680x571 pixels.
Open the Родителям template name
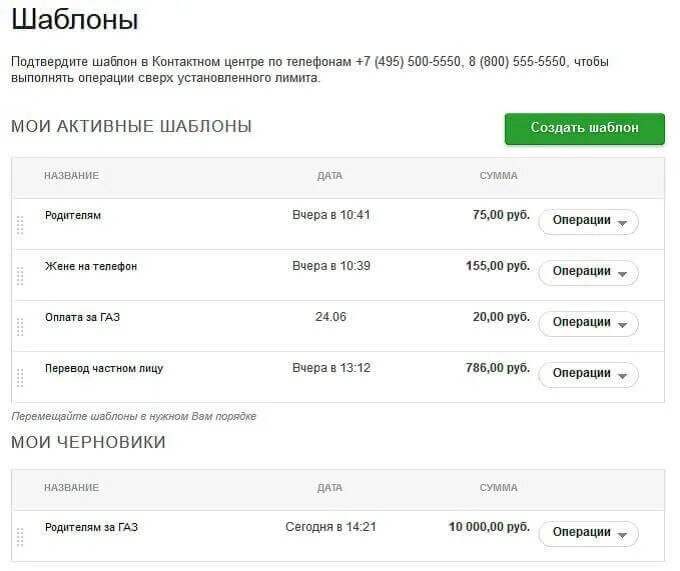point(73,215)
